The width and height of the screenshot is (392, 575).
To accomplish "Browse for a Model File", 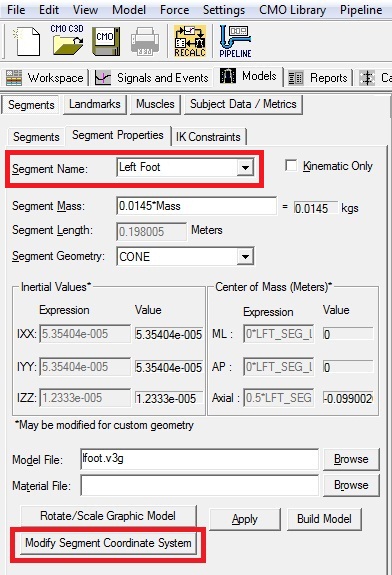I will (351, 459).
